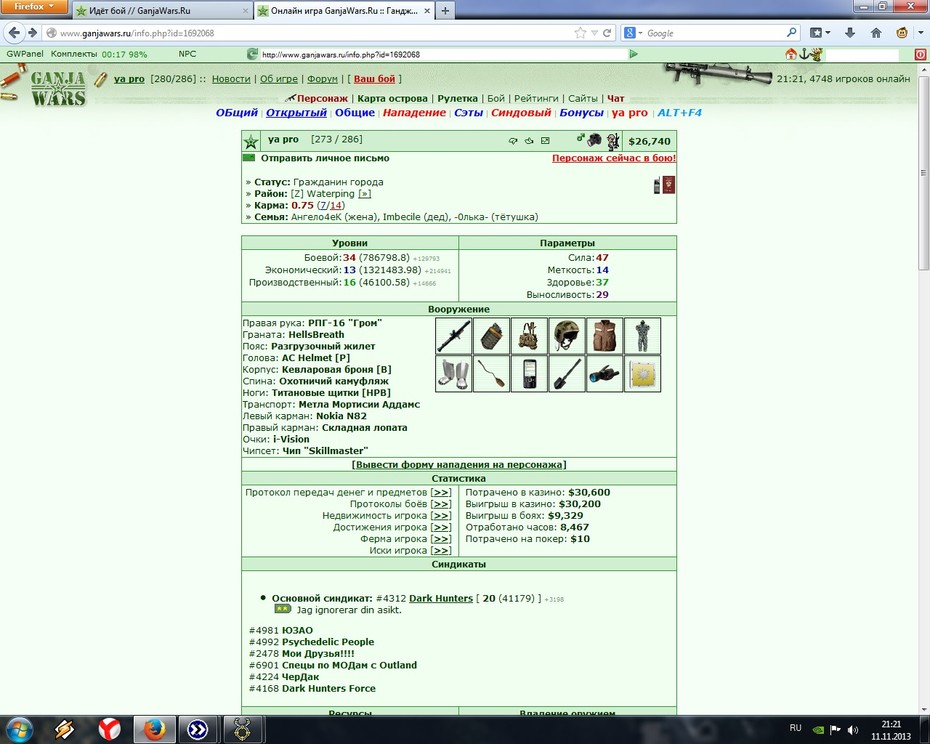Open the Персонаж menu item
The image size is (930, 744).
[x=322, y=98]
